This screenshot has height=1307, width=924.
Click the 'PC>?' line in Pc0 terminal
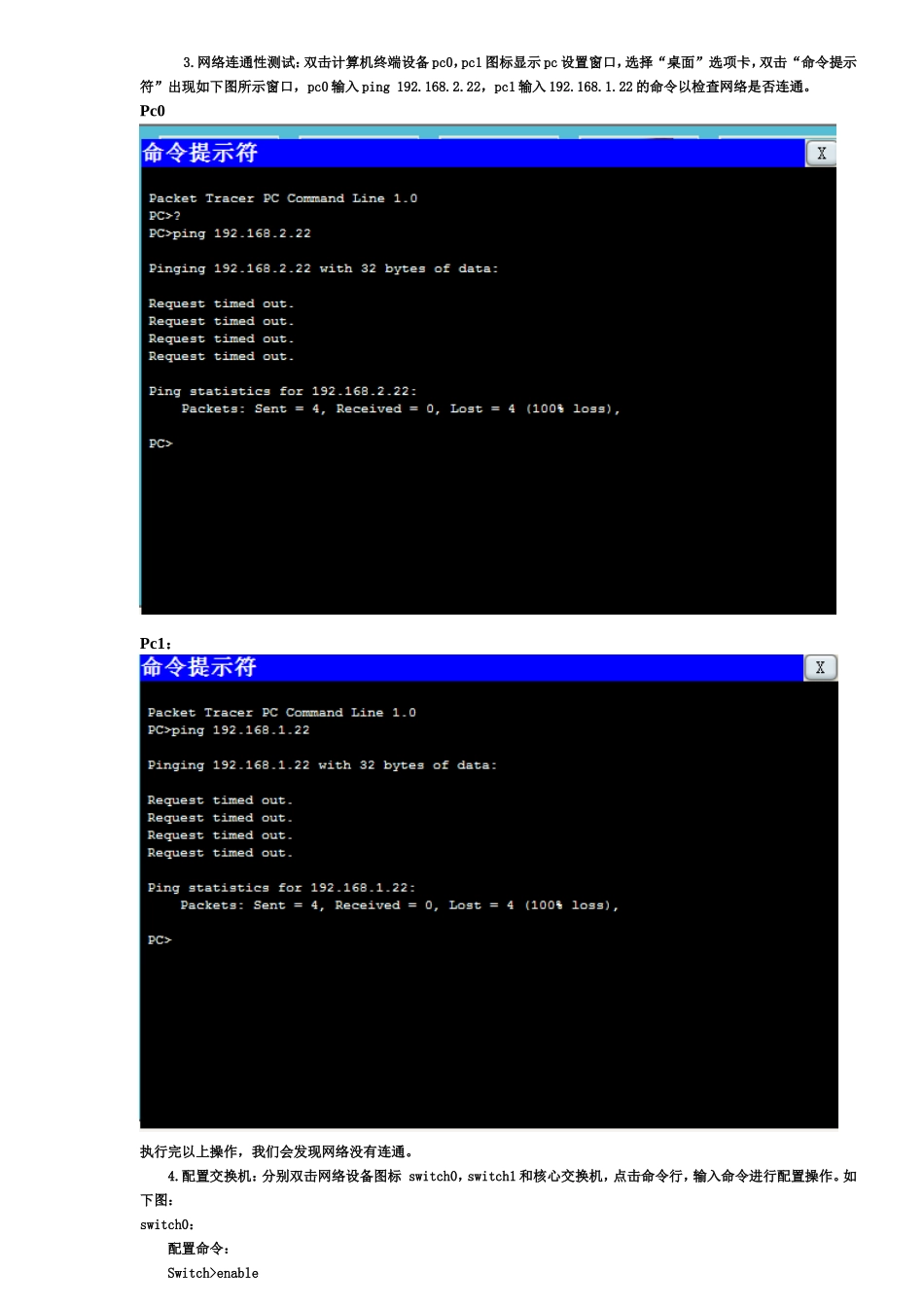pyautogui.click(x=164, y=216)
